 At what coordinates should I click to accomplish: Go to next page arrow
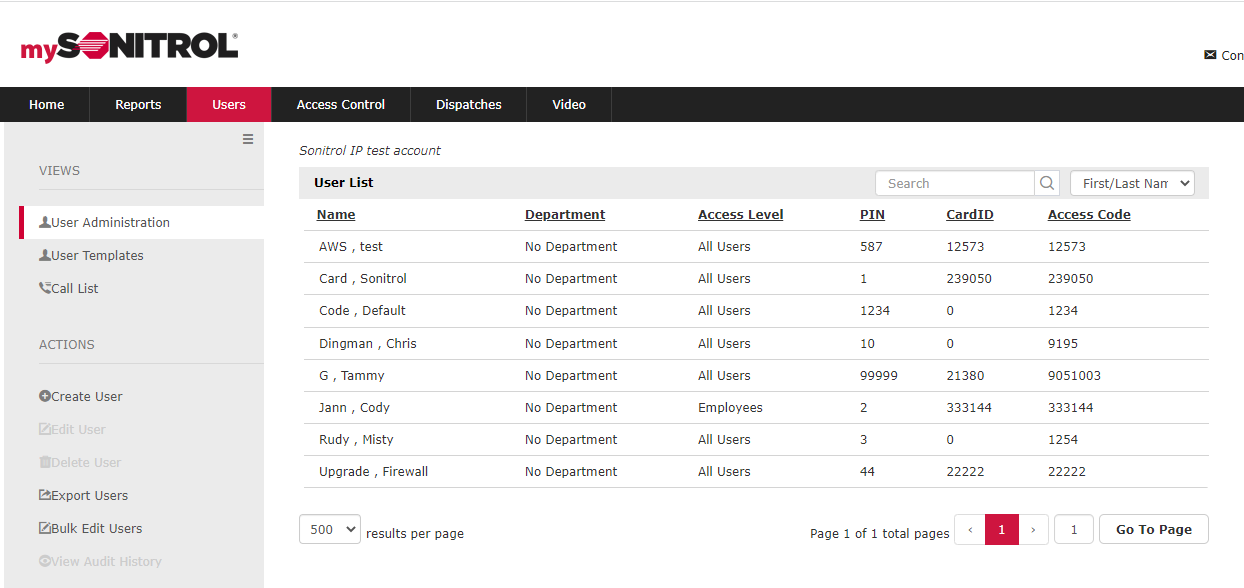pyautogui.click(x=1033, y=530)
